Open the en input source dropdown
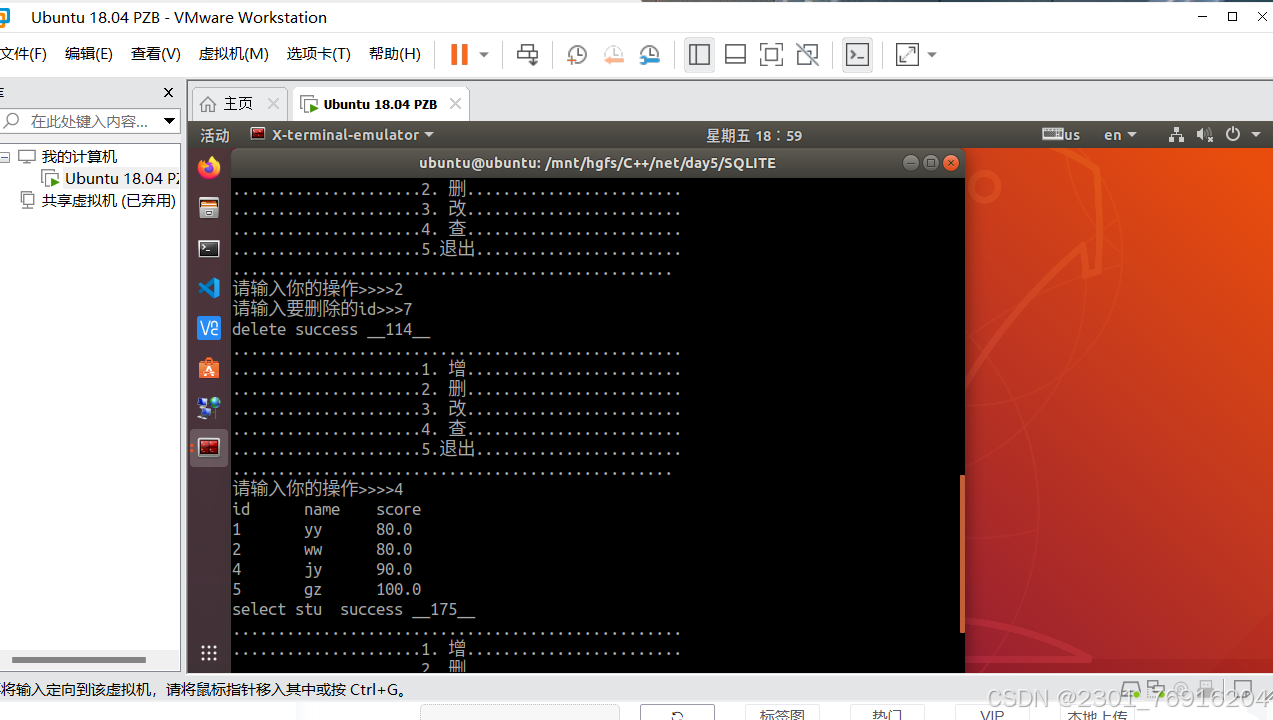The width and height of the screenshot is (1273, 720). point(1120,135)
